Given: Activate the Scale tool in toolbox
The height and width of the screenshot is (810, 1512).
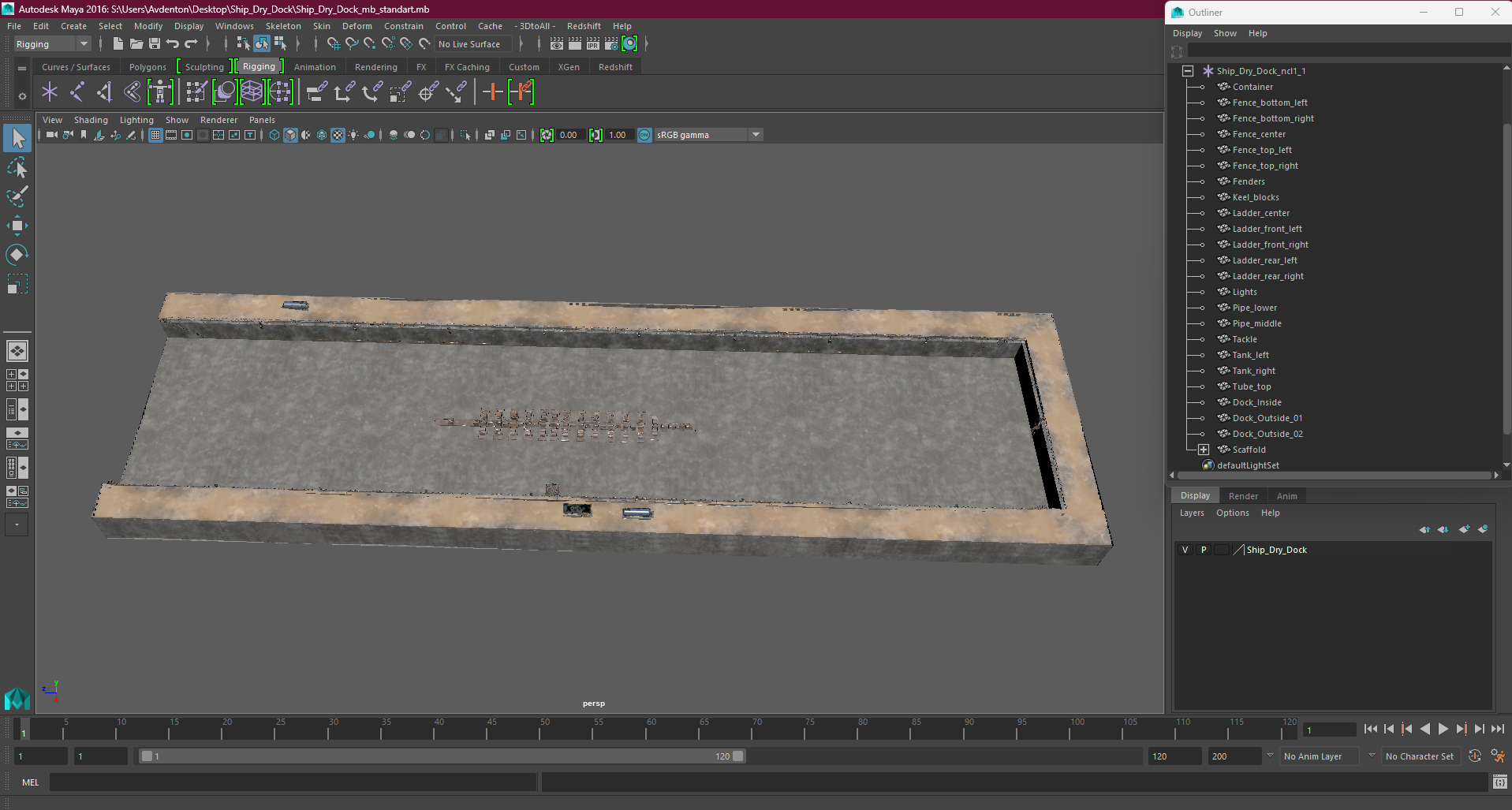Looking at the screenshot, I should 17,283.
